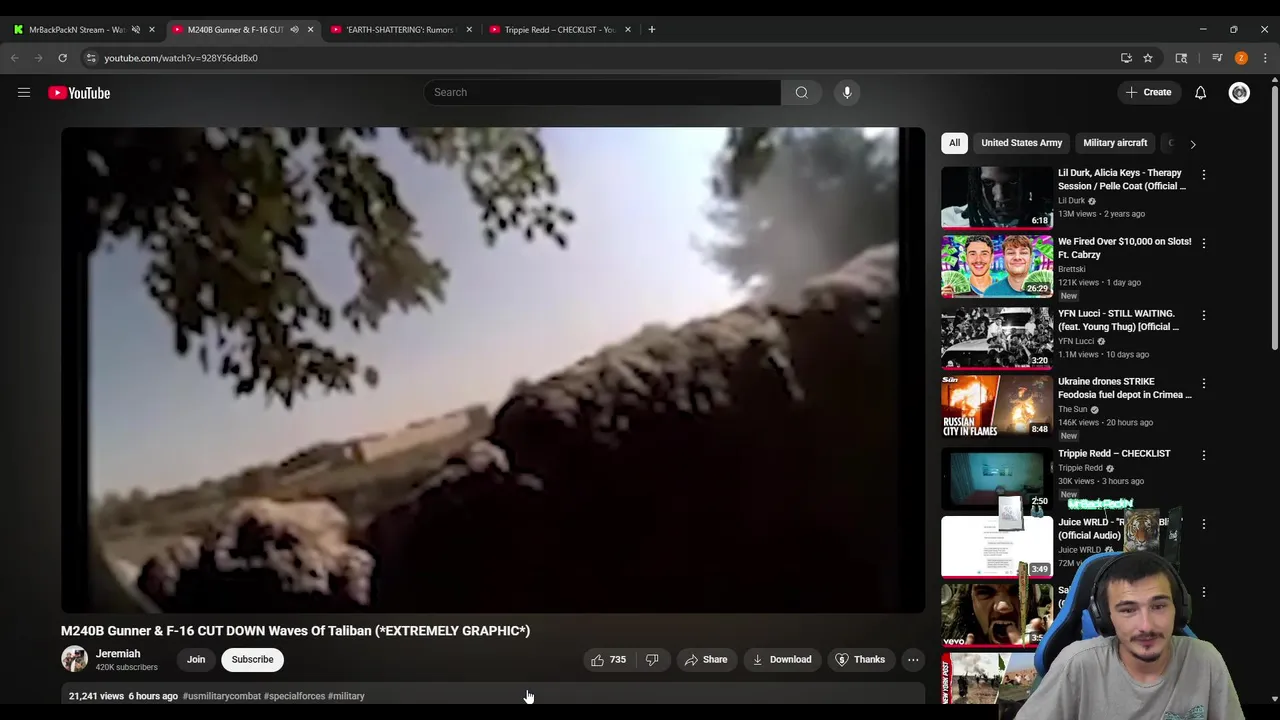Start voice search with the microphone
Screen dimensions: 1280x720
[x=847, y=93]
